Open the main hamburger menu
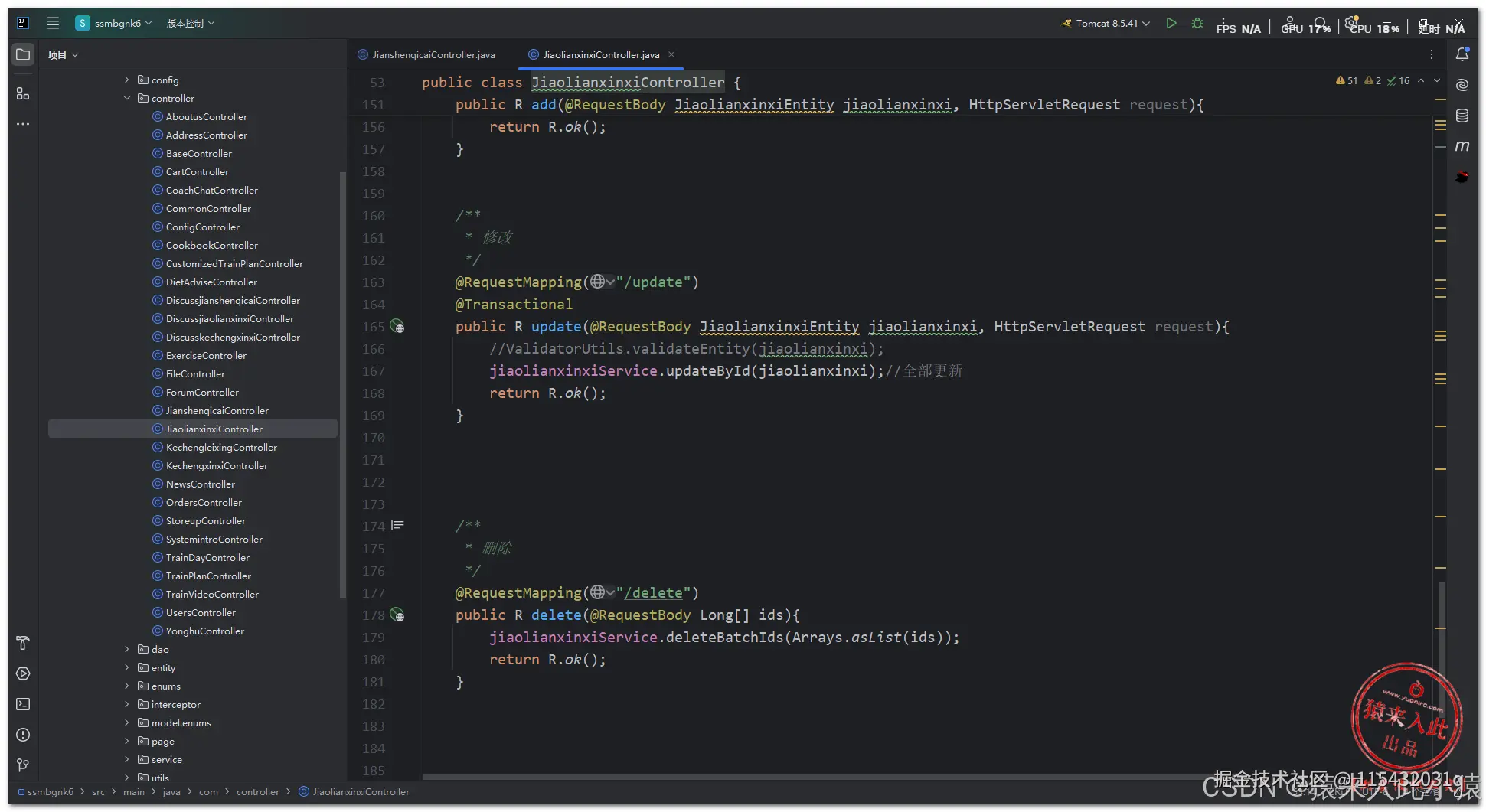Screen dimensions: 1486x812 click(x=53, y=23)
